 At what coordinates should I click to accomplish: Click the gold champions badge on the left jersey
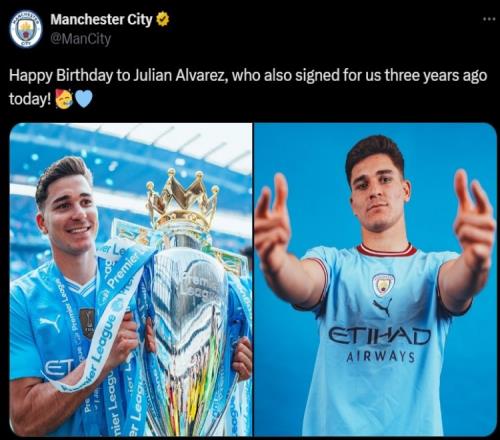pyautogui.click(x=87, y=322)
